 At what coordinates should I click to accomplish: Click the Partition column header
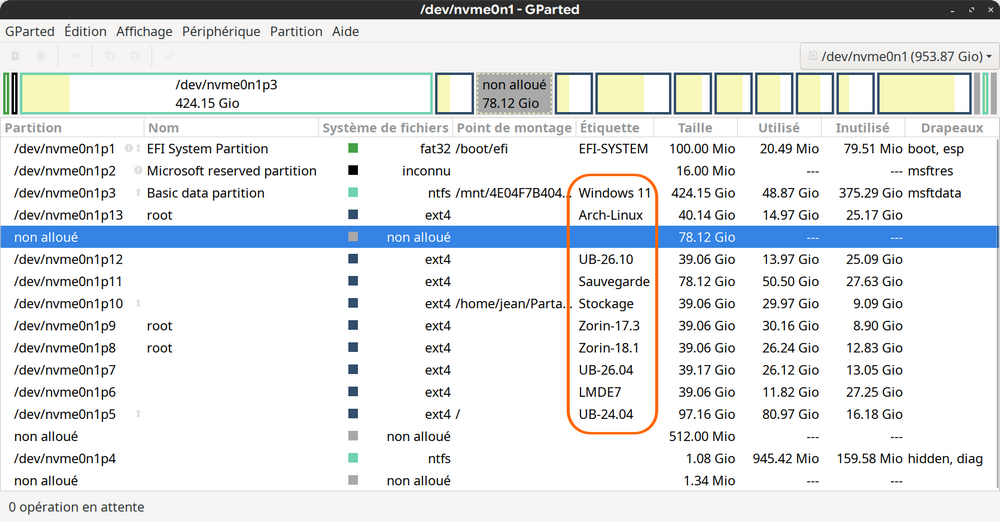[72, 128]
